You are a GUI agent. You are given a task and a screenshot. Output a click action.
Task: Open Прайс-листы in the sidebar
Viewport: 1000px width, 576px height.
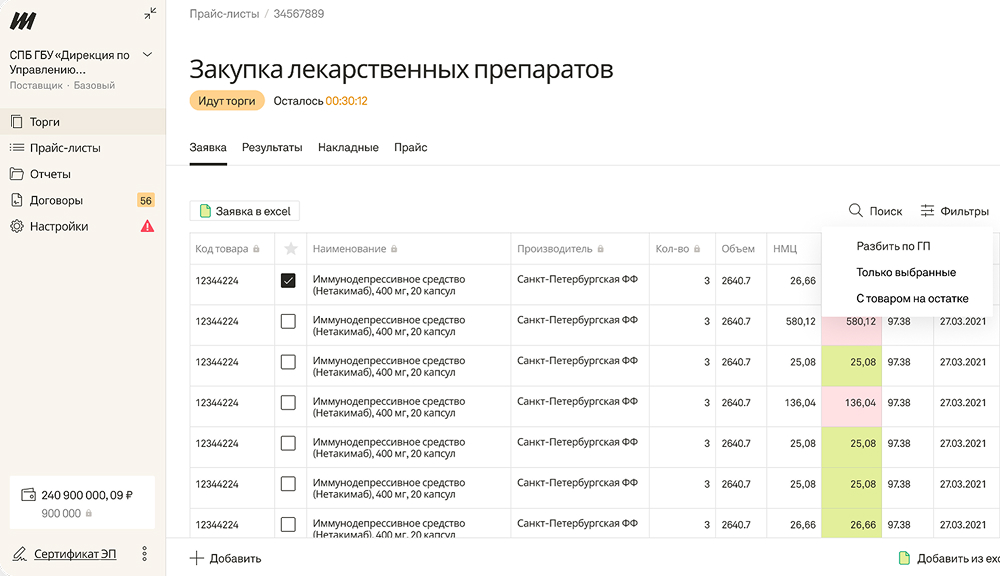[65, 148]
